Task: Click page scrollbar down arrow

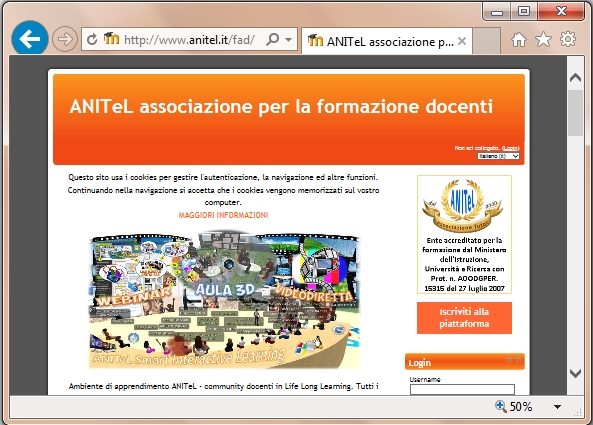Action: 575,374
